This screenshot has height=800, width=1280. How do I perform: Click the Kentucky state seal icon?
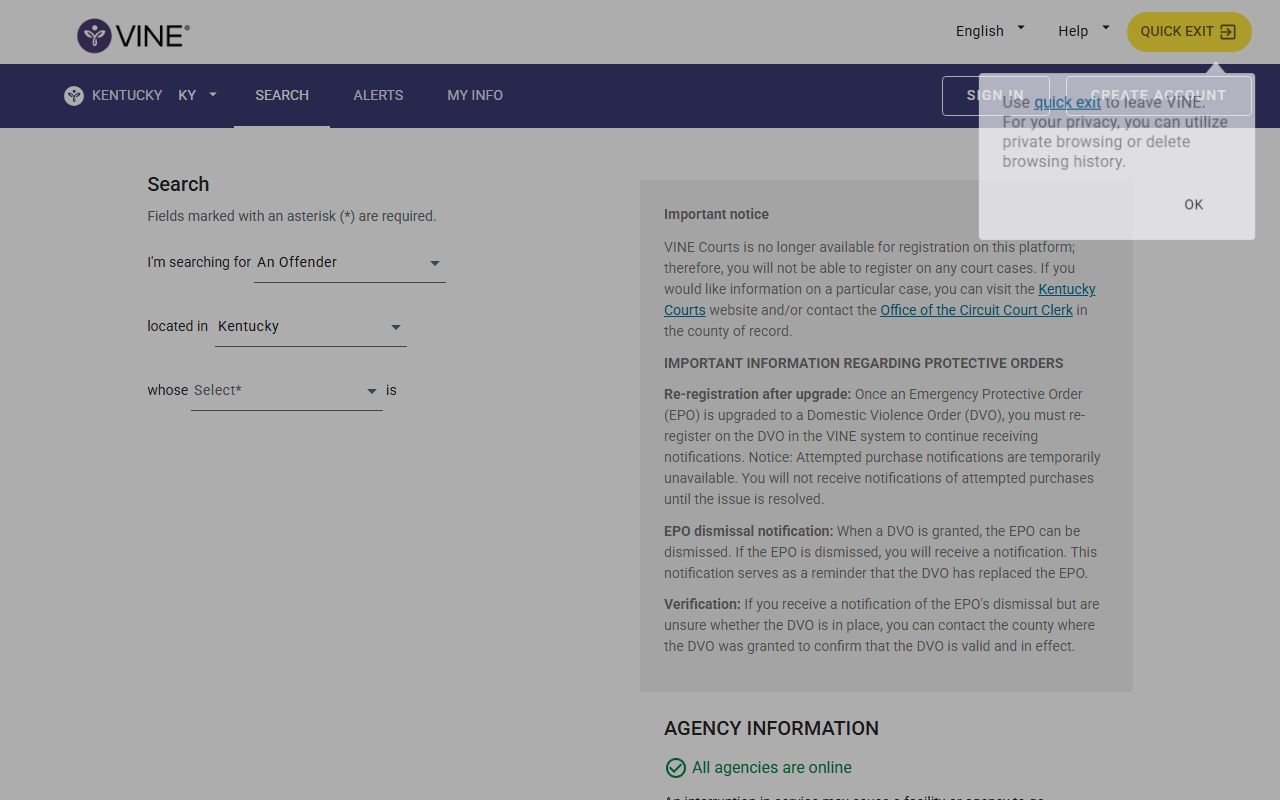pos(73,96)
